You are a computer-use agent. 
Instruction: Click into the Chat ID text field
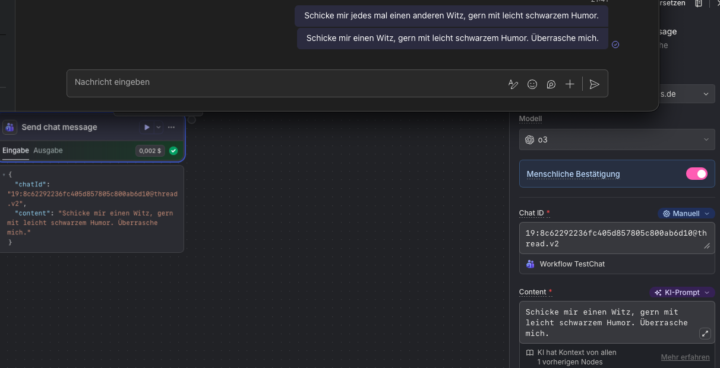(x=617, y=238)
